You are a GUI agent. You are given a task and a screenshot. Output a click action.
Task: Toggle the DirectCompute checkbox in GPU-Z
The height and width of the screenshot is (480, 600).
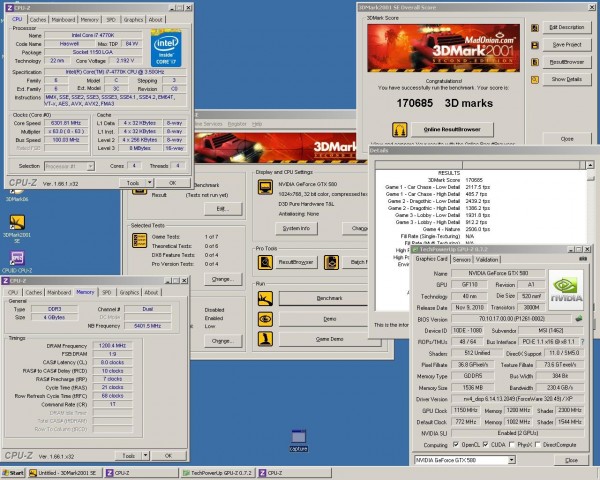coord(538,444)
